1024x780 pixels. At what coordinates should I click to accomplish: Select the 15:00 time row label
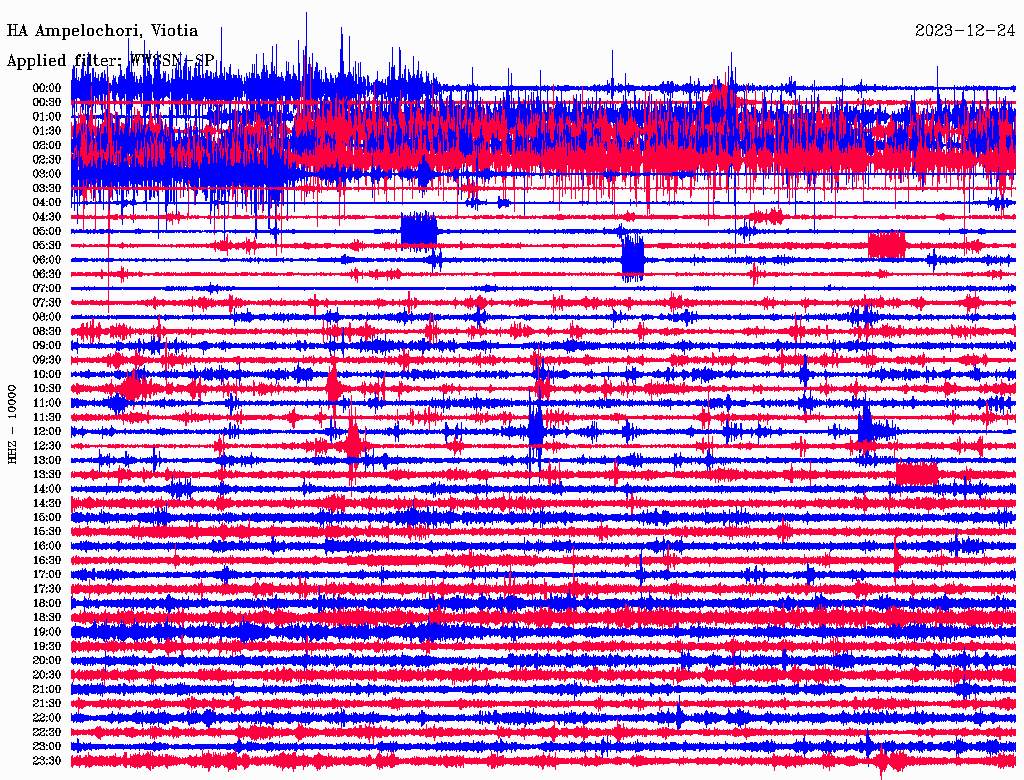coord(47,517)
